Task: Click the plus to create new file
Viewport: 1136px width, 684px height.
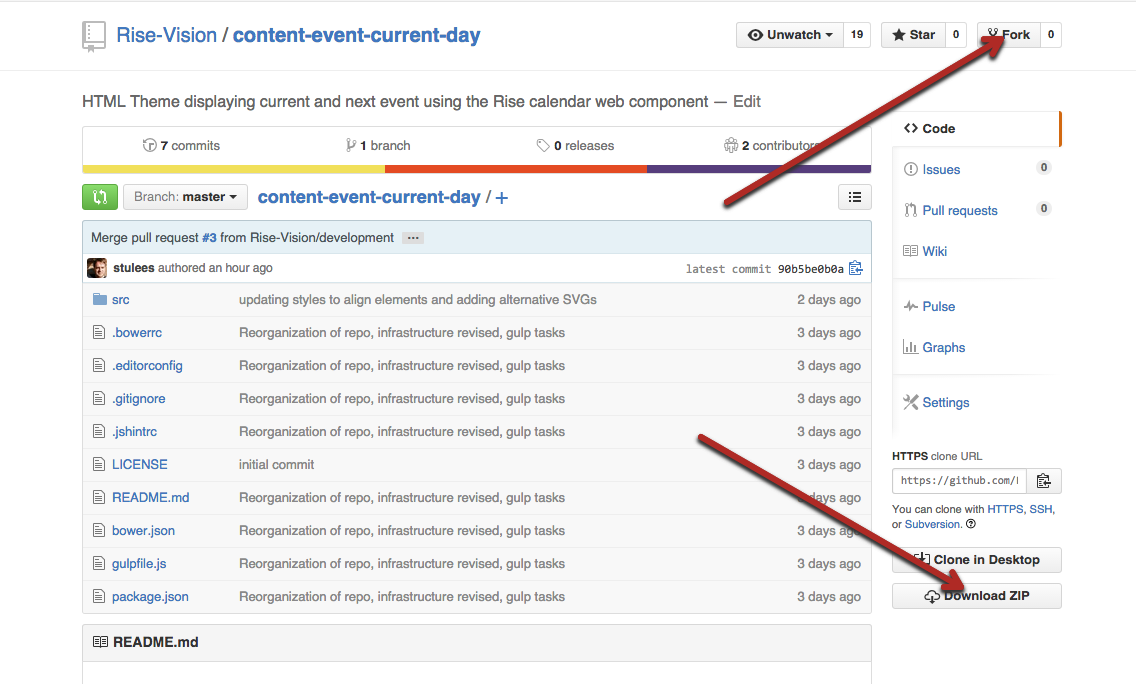Action: [501, 198]
